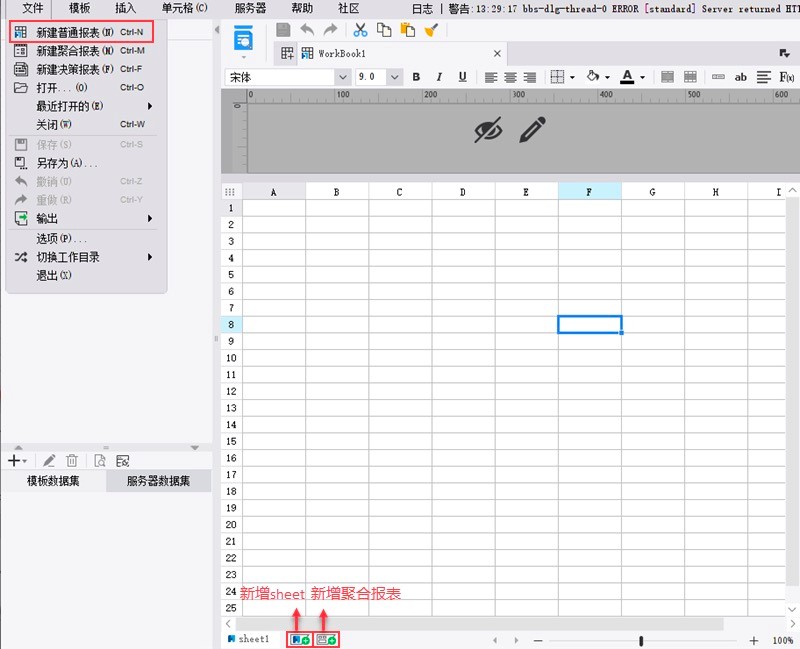Click the zoom slider handle at bottom

pos(641,640)
